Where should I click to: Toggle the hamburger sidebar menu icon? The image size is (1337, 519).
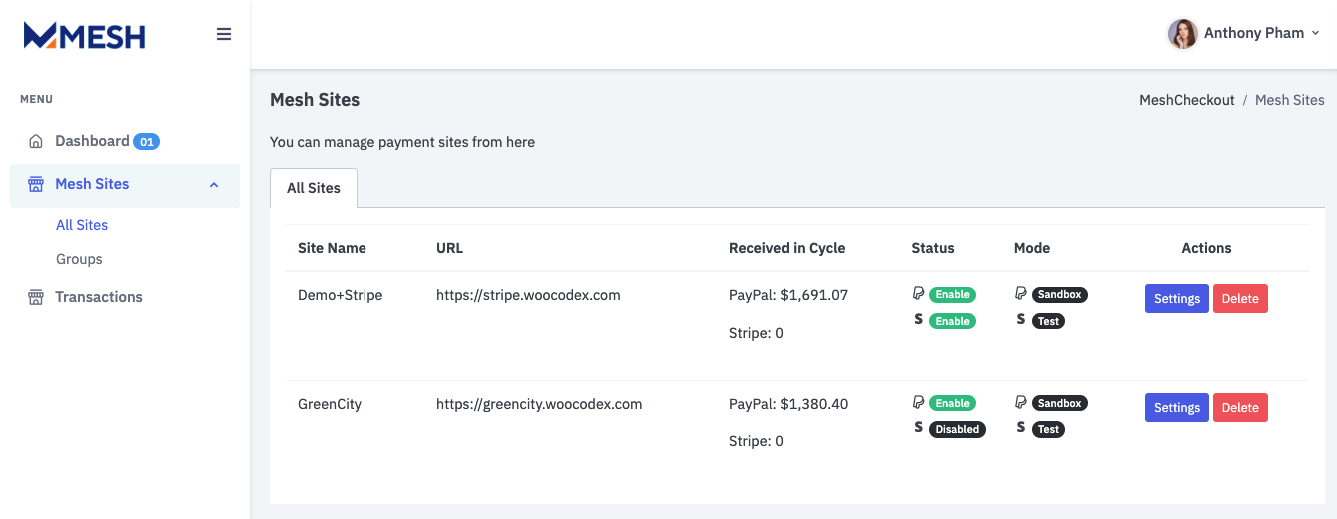[224, 34]
